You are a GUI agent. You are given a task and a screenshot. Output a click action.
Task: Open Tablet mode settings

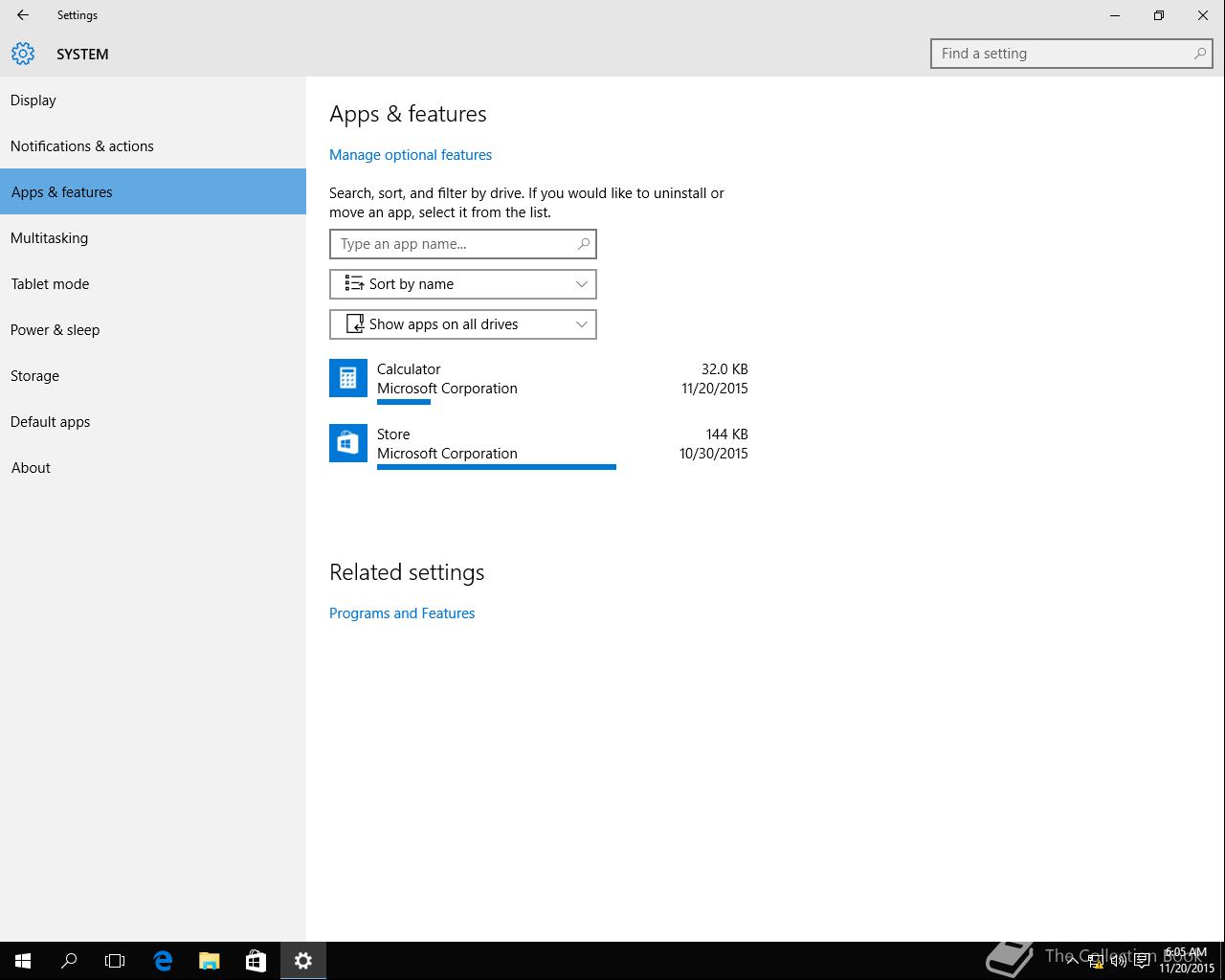[x=153, y=283]
